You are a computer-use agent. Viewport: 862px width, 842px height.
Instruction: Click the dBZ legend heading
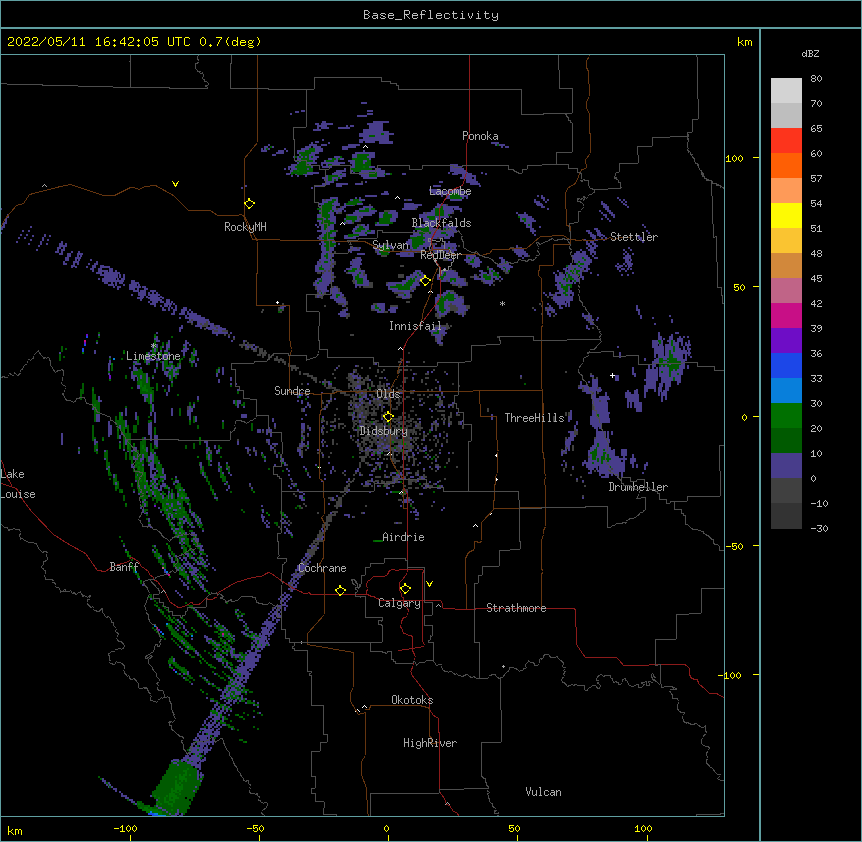coord(810,54)
